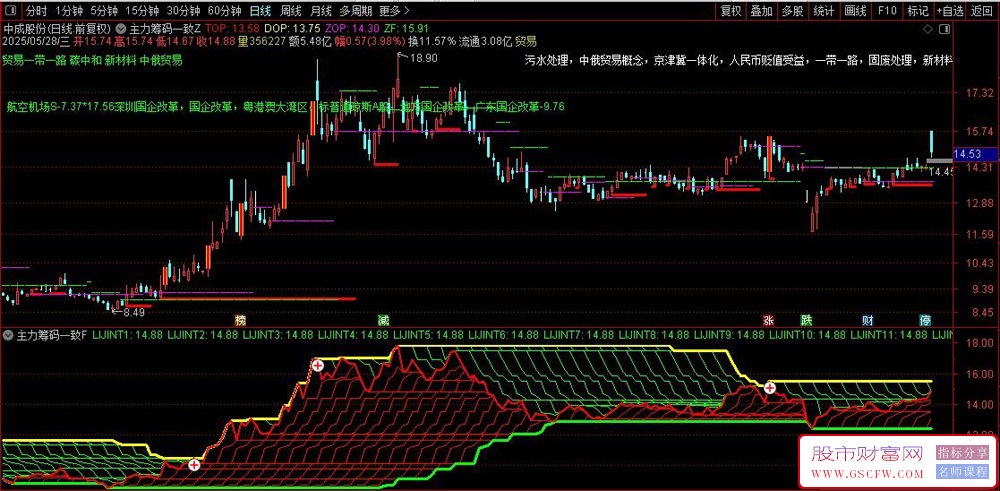1000x491 pixels.
Task: Click the stock title 中成股份(日线.前复权)
Action: click(57, 29)
